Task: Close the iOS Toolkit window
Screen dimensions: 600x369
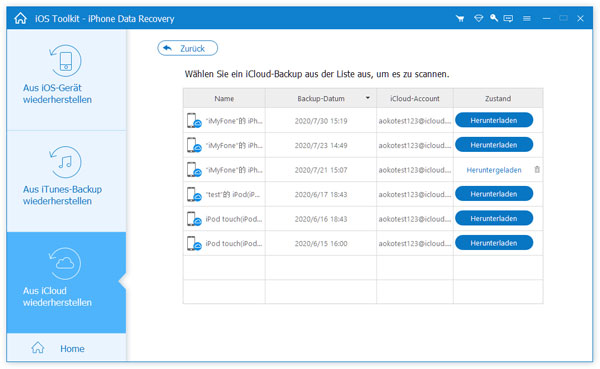Action: [580, 18]
